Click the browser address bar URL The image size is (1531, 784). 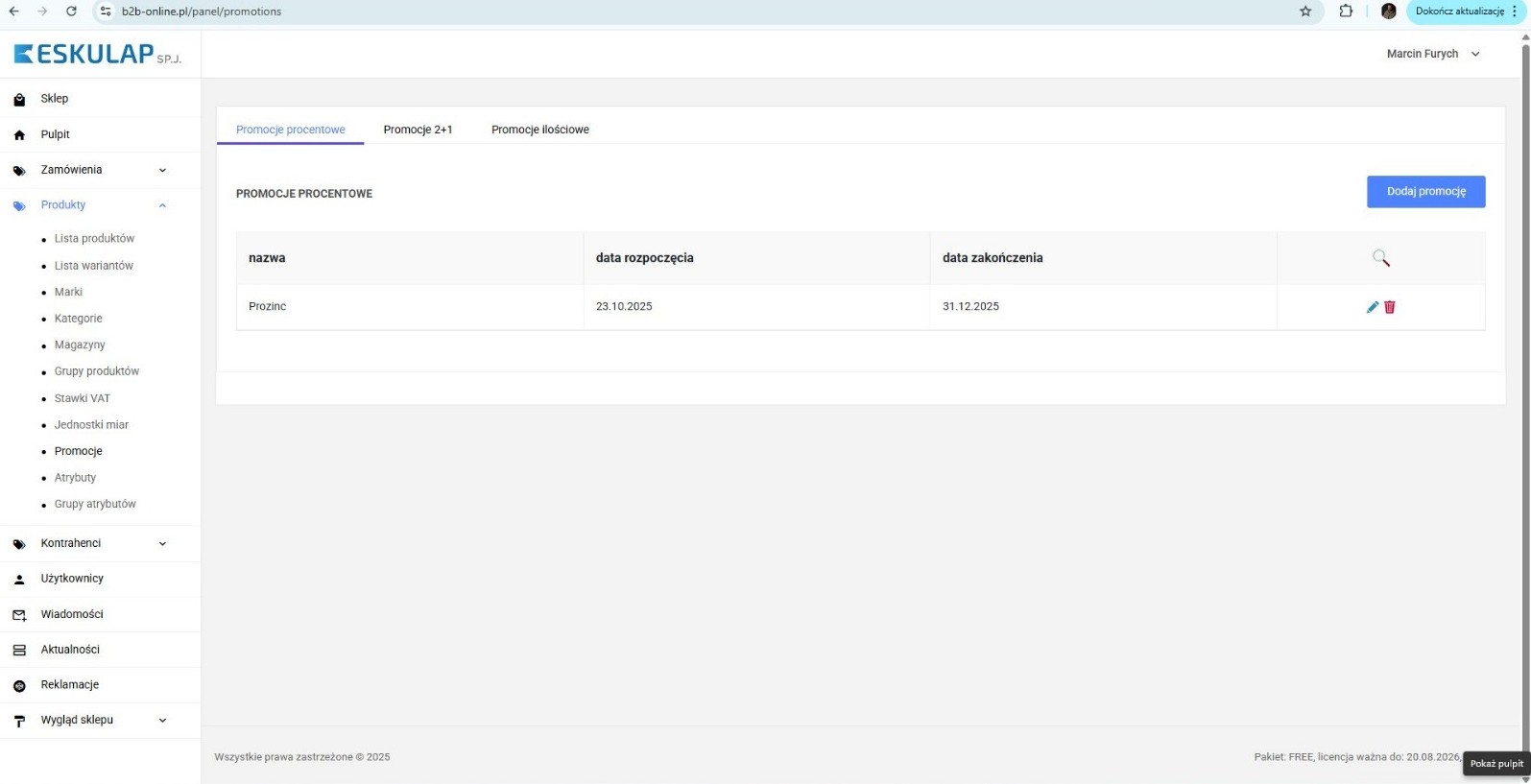202,12
